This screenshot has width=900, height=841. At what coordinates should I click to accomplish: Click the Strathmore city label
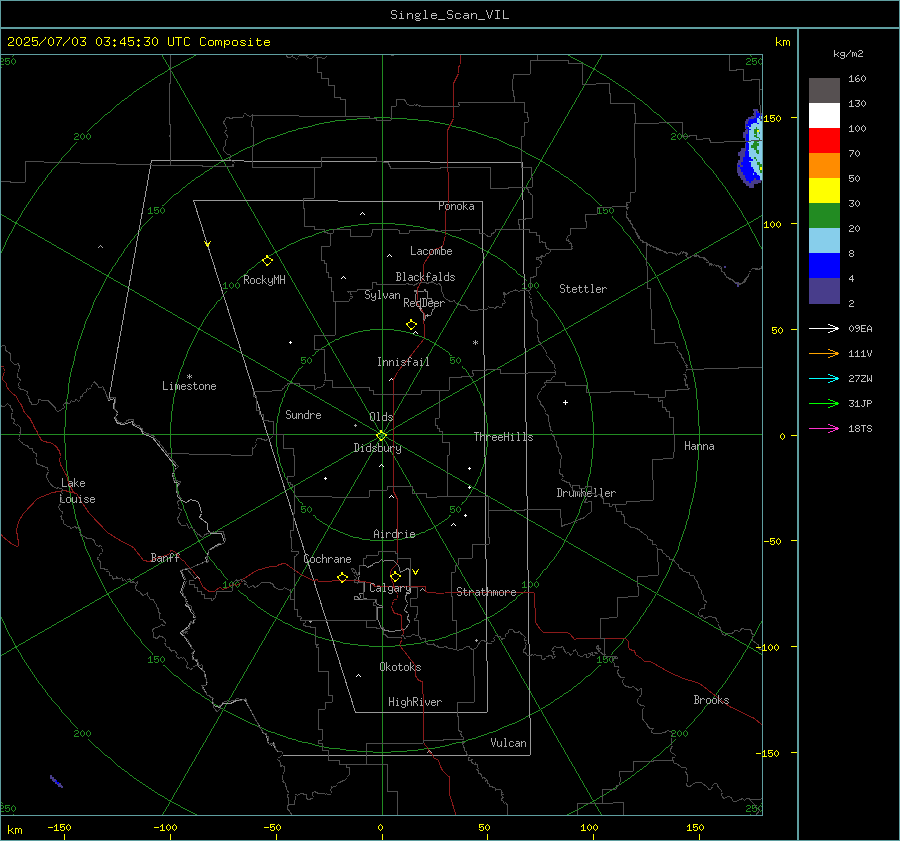pos(486,592)
